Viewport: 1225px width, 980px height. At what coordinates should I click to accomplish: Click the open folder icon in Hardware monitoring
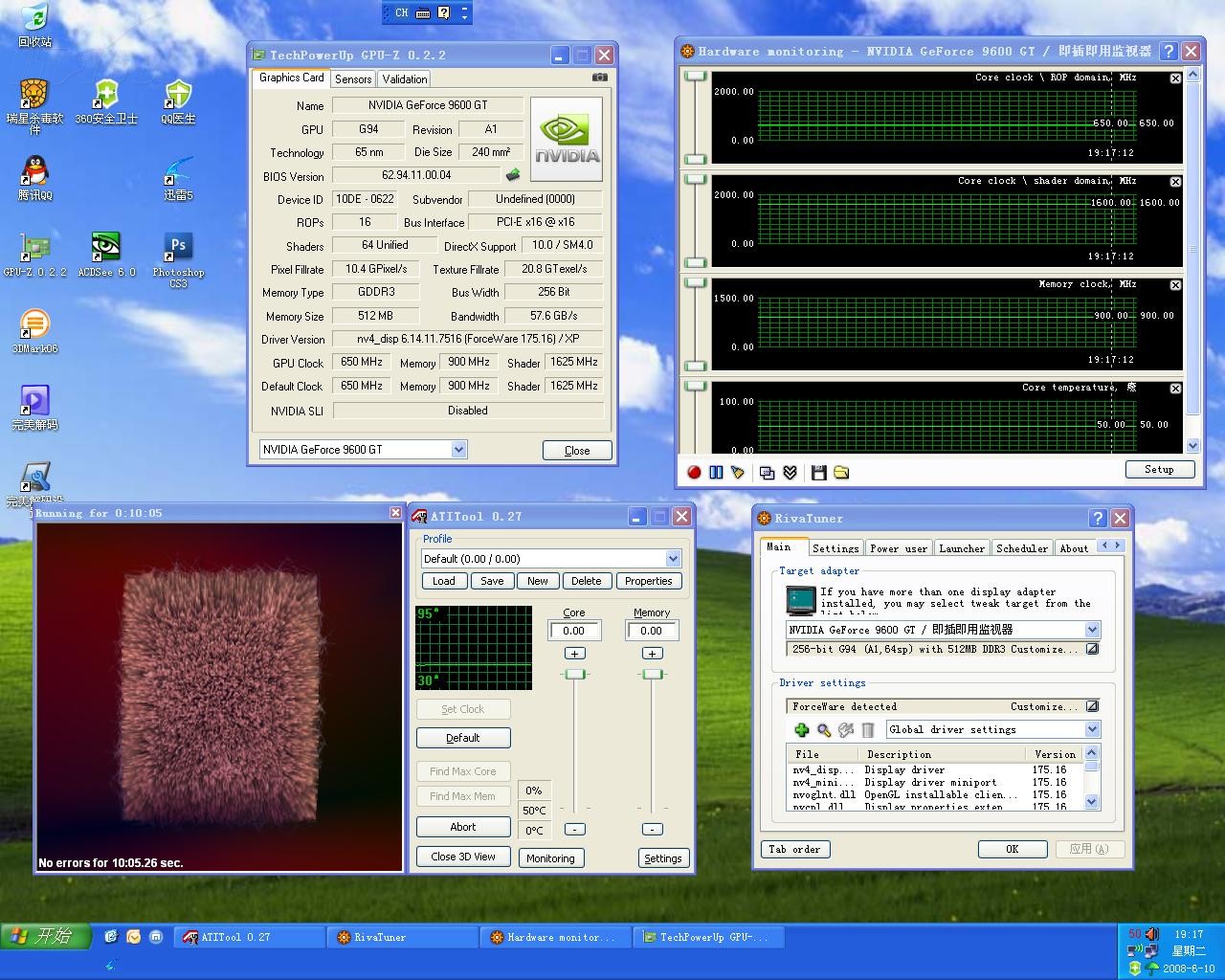coord(841,472)
